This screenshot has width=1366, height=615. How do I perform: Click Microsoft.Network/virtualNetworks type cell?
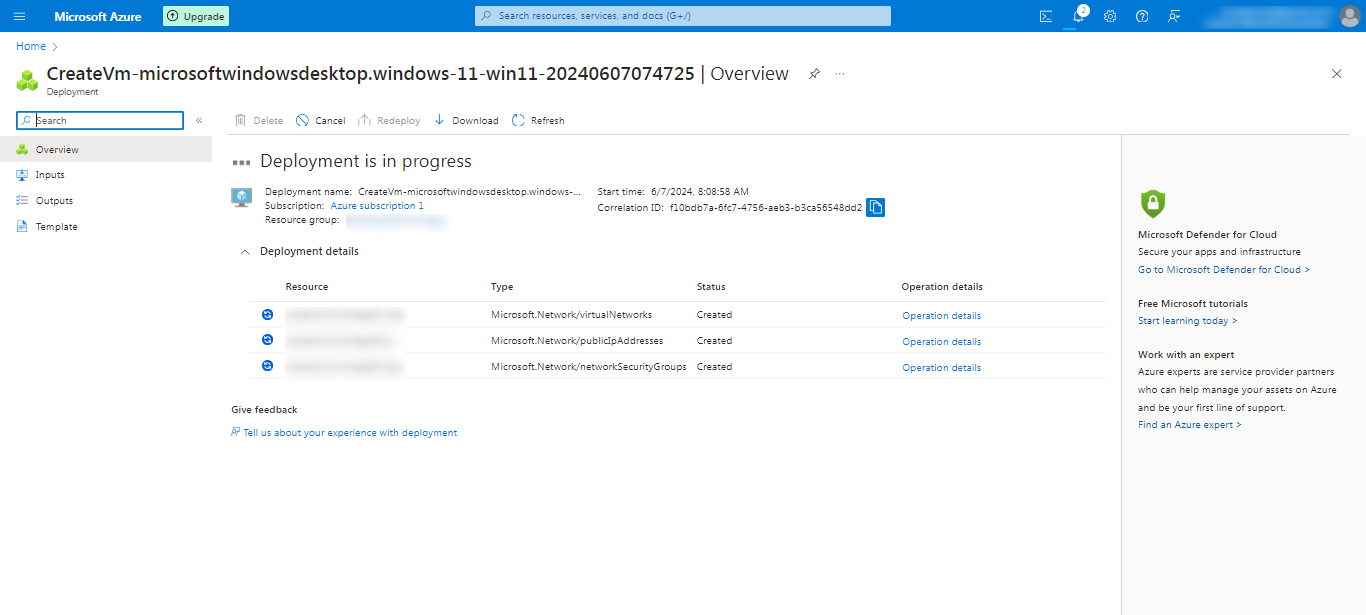(571, 314)
